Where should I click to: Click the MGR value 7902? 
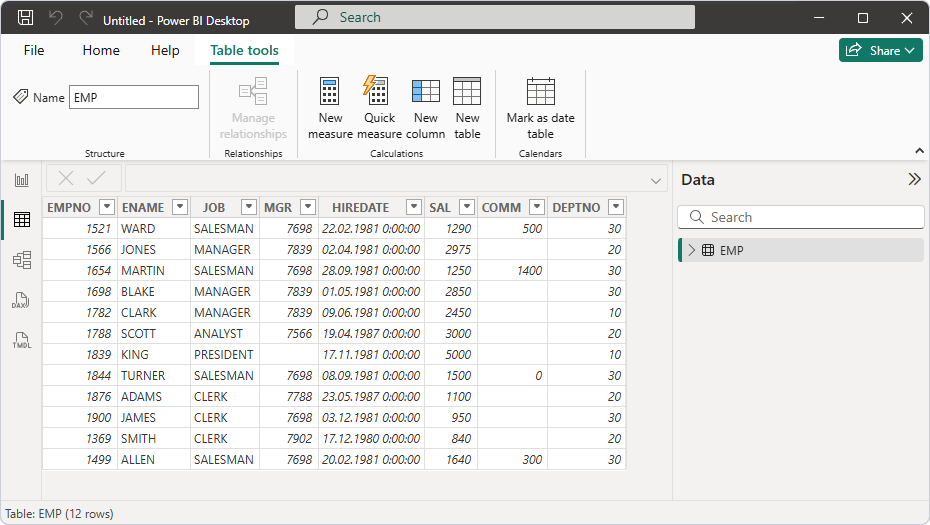pos(298,438)
